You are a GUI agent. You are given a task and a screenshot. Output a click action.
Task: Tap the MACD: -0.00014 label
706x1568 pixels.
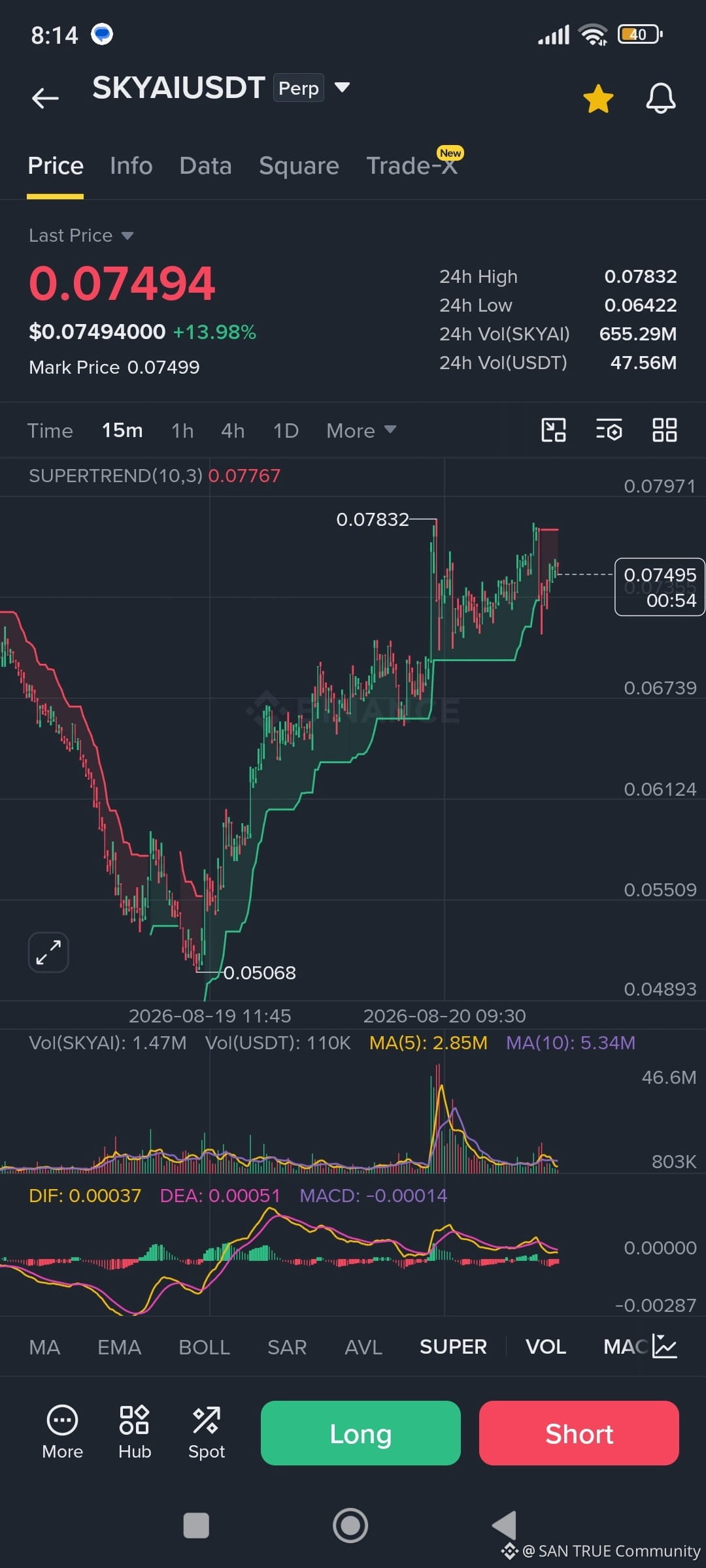[x=373, y=1196]
